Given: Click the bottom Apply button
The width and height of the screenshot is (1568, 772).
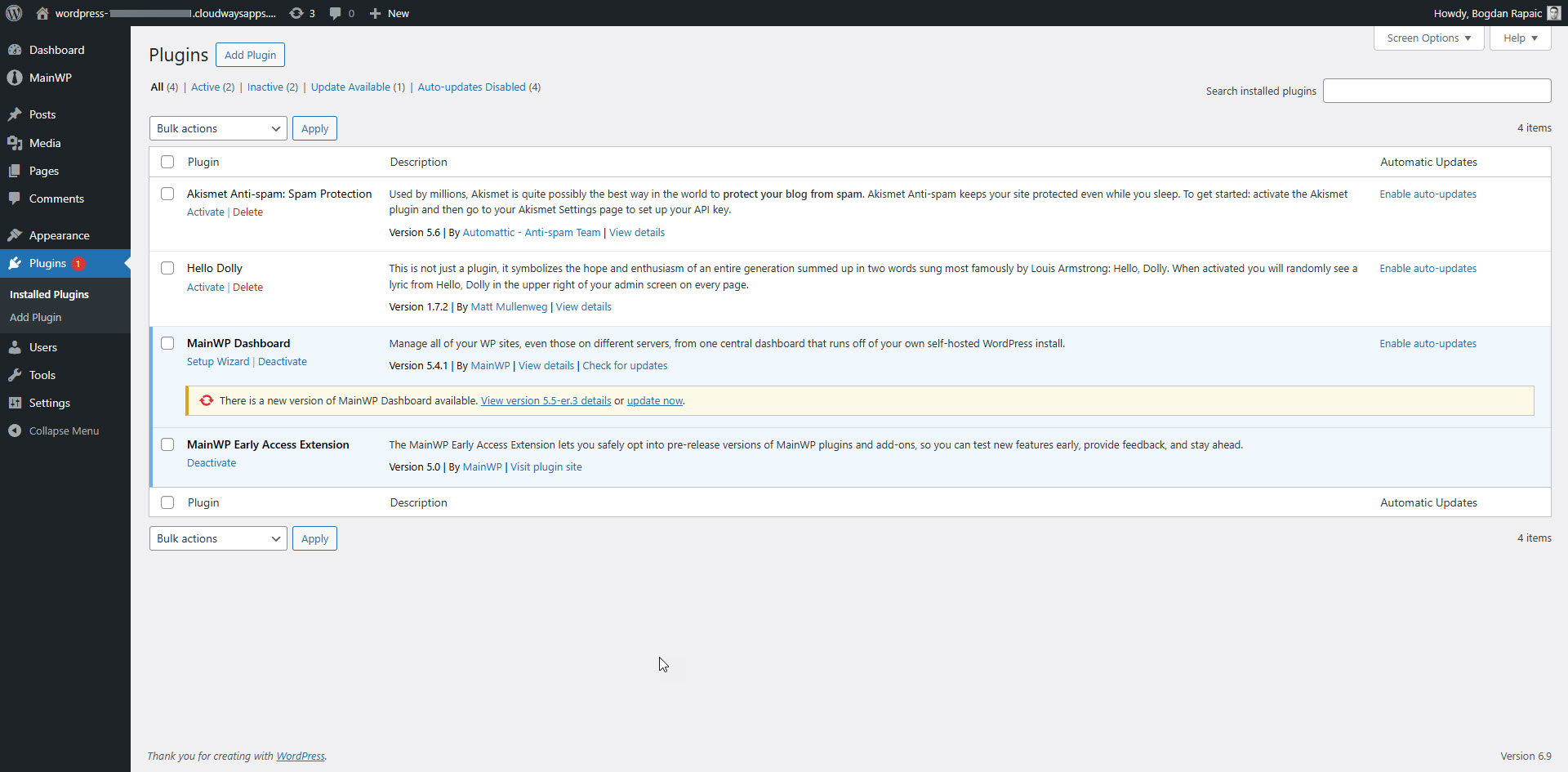Looking at the screenshot, I should (314, 538).
